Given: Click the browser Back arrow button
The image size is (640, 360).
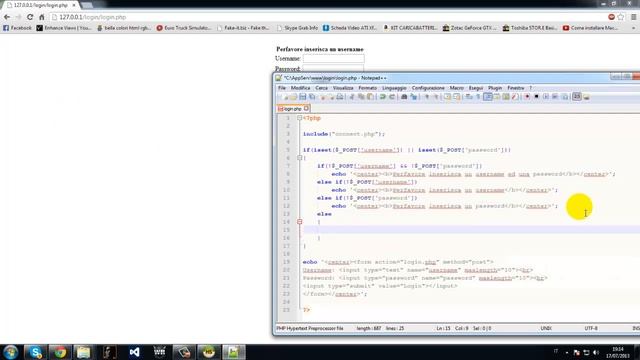Looking at the screenshot, I should tap(7, 17).
